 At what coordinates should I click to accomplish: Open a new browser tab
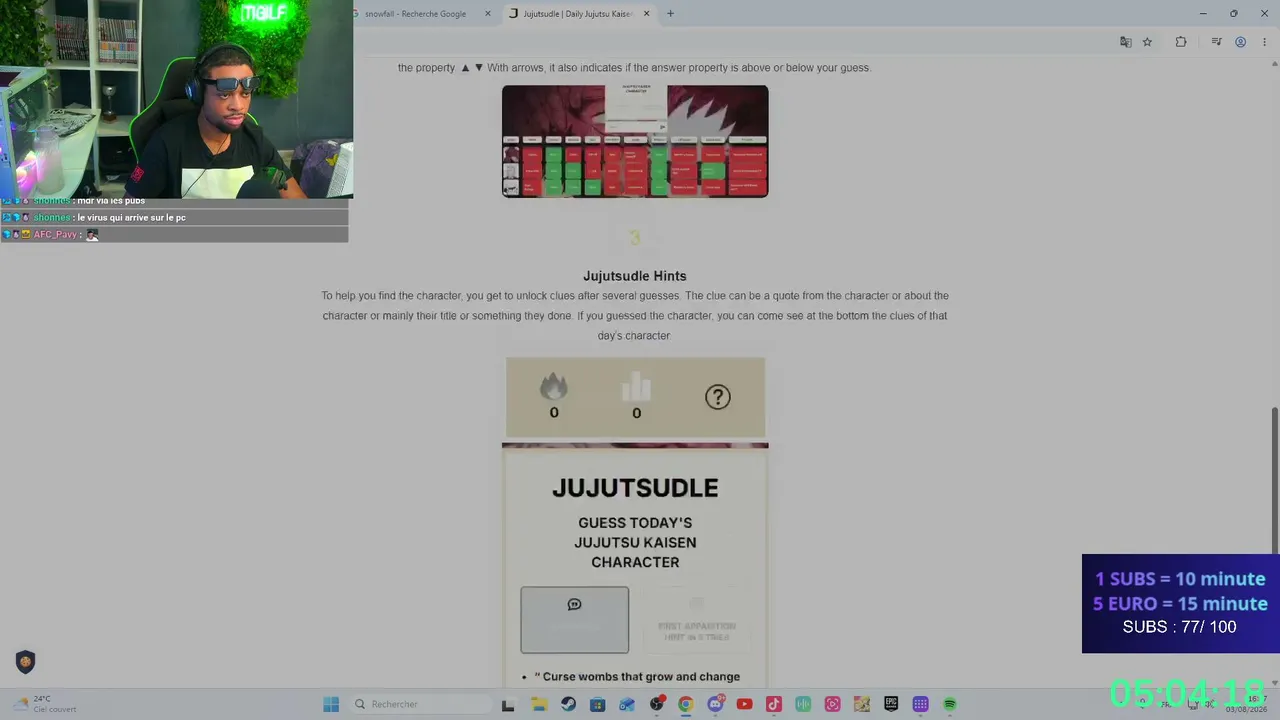pos(670,14)
